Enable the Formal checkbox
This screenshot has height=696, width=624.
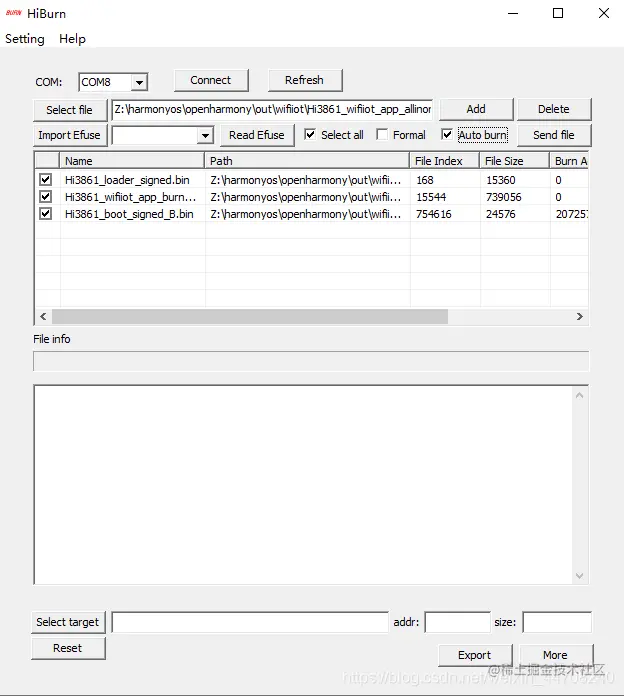click(382, 134)
